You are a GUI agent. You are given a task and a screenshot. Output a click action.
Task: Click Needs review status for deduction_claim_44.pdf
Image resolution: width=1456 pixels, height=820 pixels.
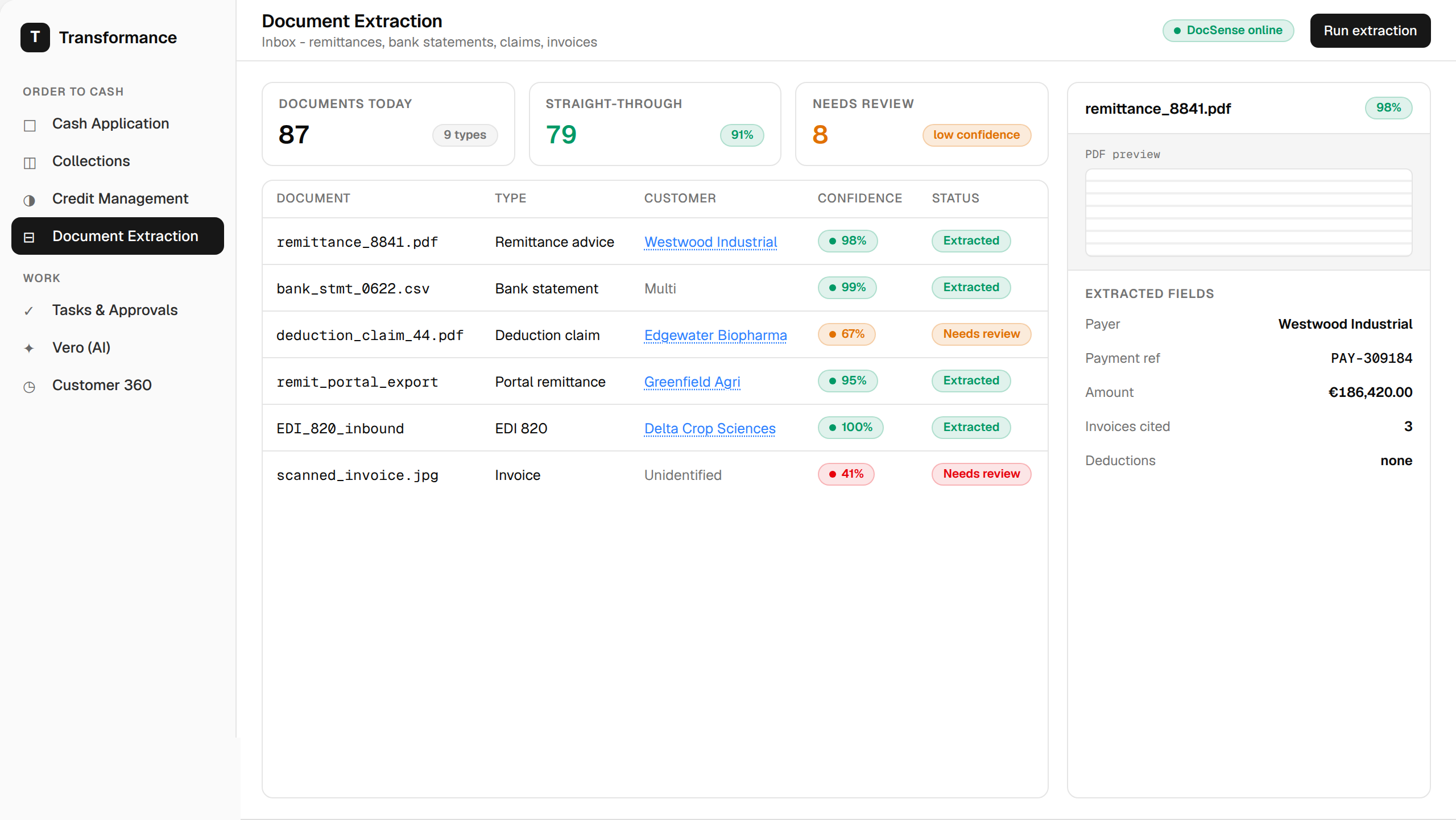981,334
